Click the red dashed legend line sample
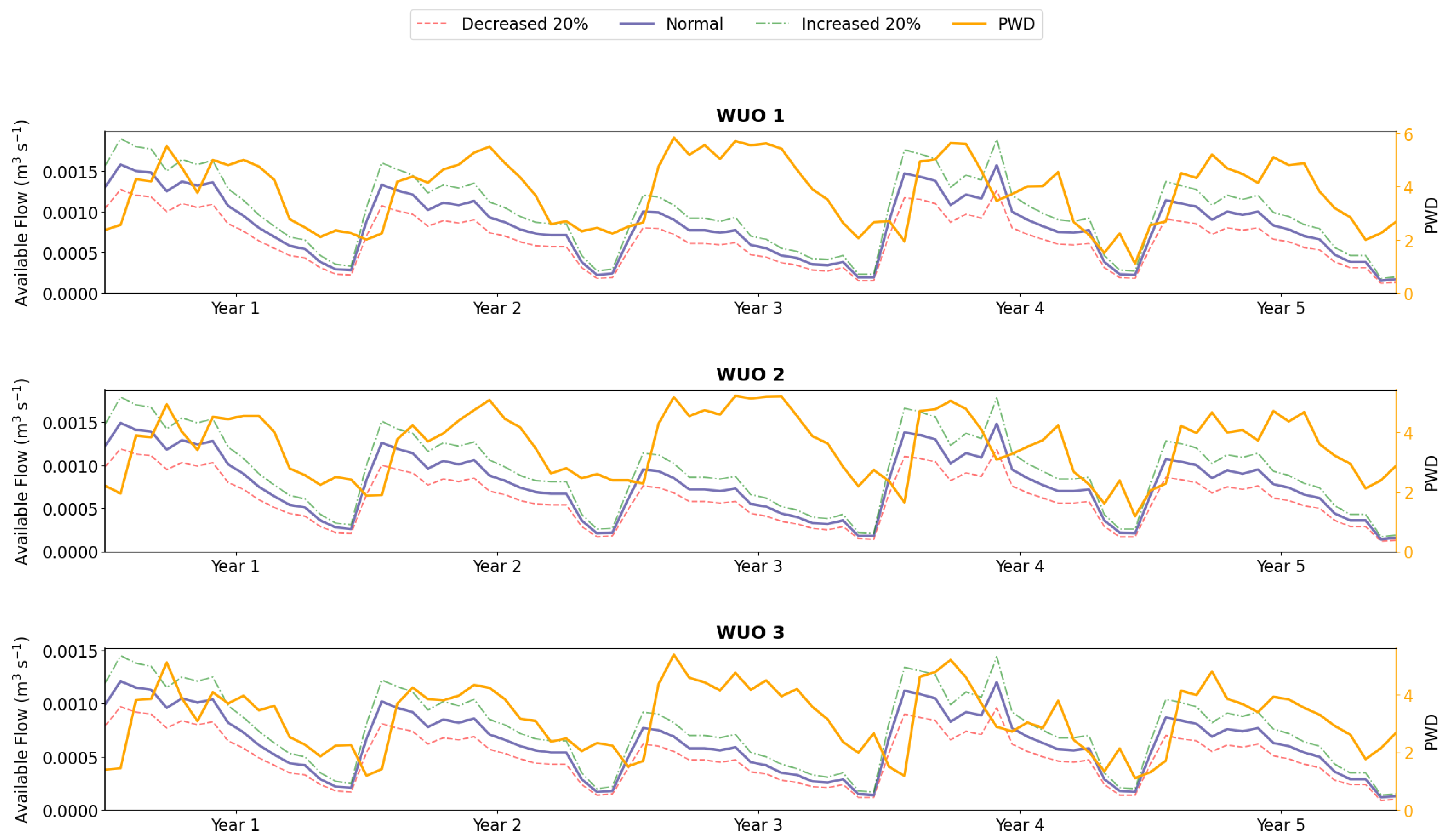The height and width of the screenshot is (840, 1448). pos(431,24)
